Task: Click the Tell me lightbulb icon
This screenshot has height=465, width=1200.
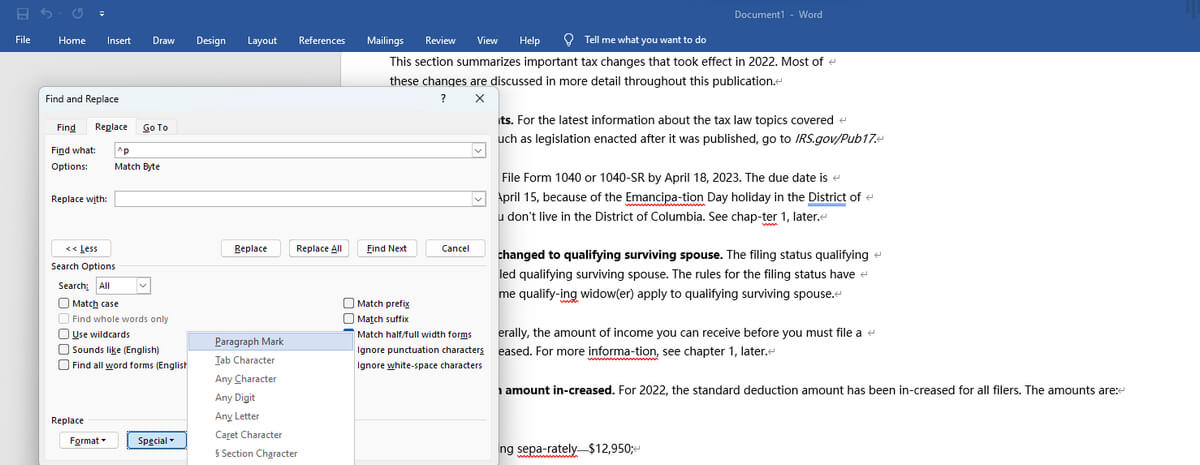Action: pos(569,40)
